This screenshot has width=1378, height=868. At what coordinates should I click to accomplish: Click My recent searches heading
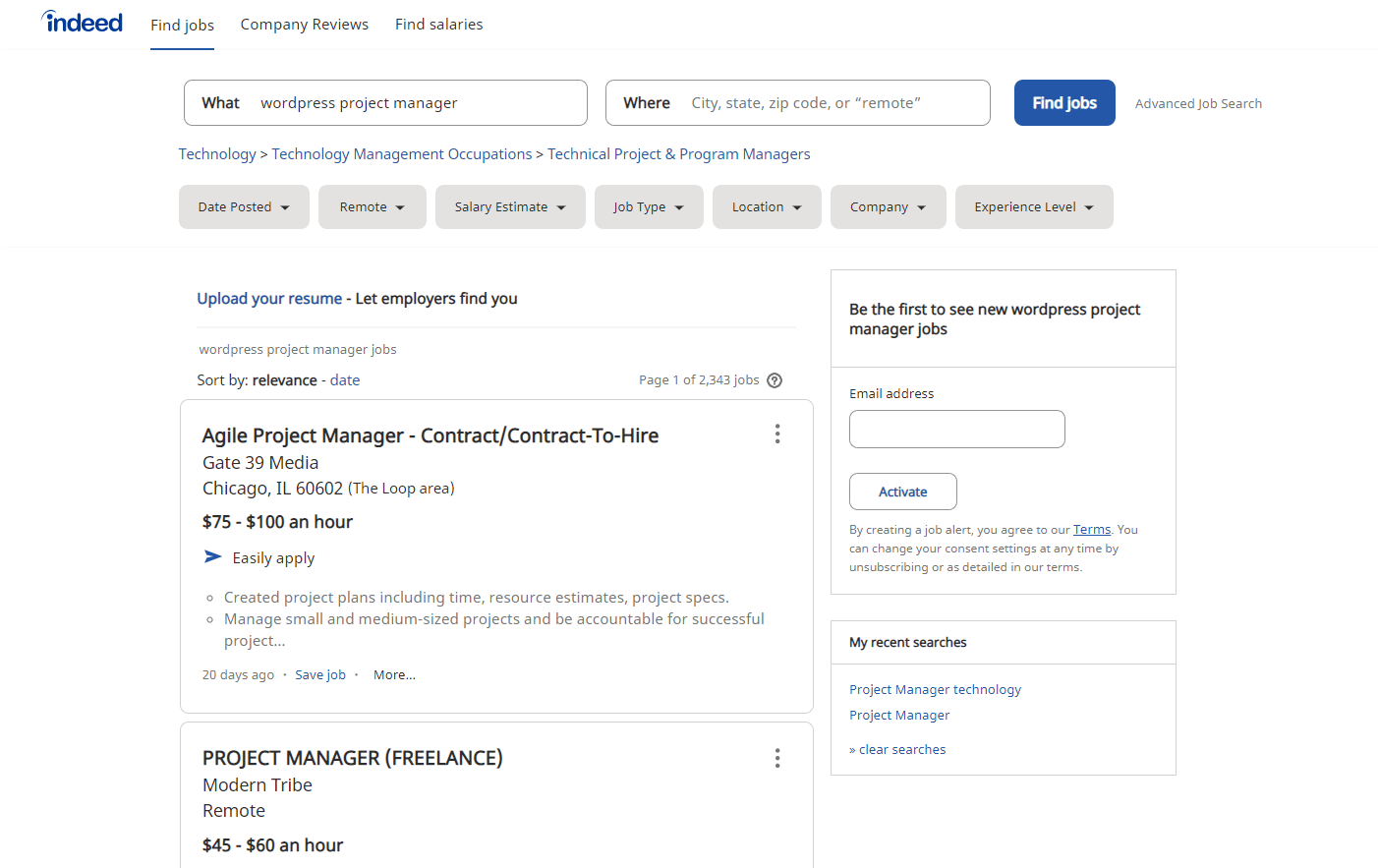(908, 643)
